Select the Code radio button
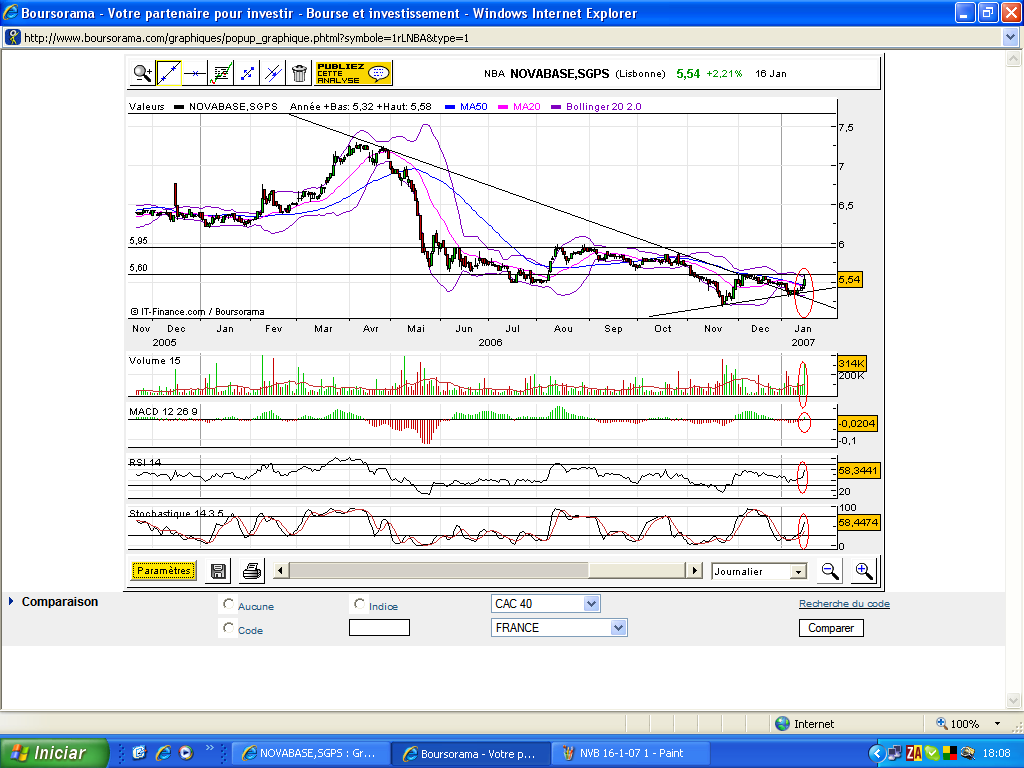The width and height of the screenshot is (1024, 768). click(228, 628)
